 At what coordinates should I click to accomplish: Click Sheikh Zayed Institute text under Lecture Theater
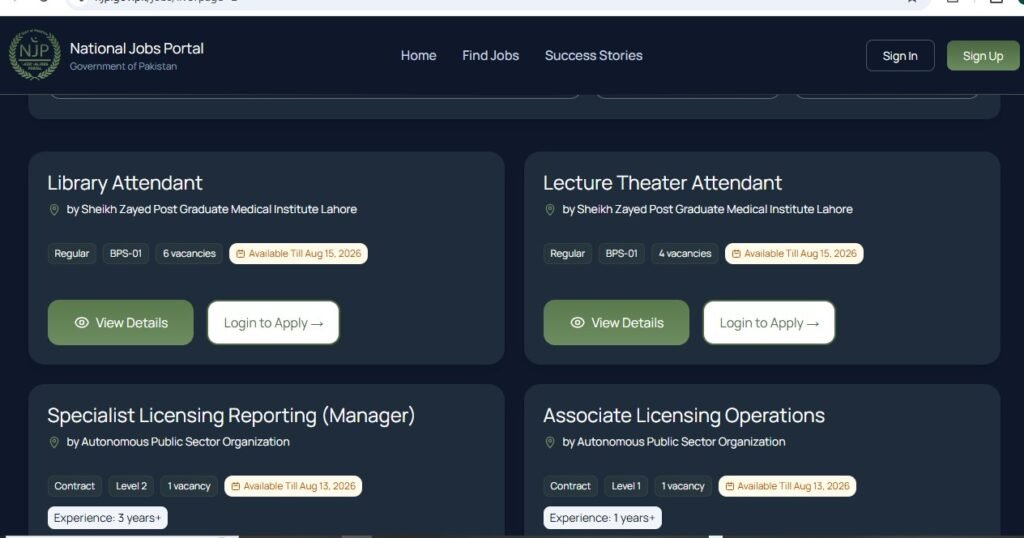[x=707, y=210]
